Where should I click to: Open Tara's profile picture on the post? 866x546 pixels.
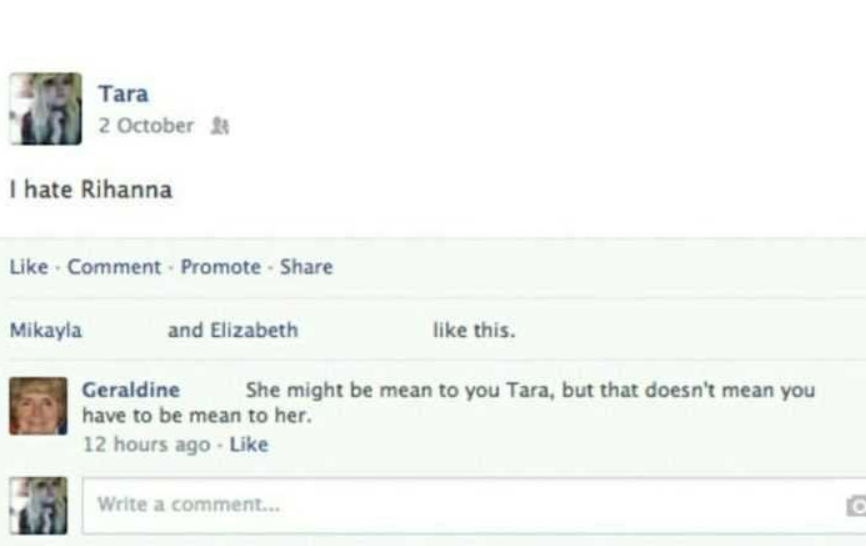click(x=46, y=109)
